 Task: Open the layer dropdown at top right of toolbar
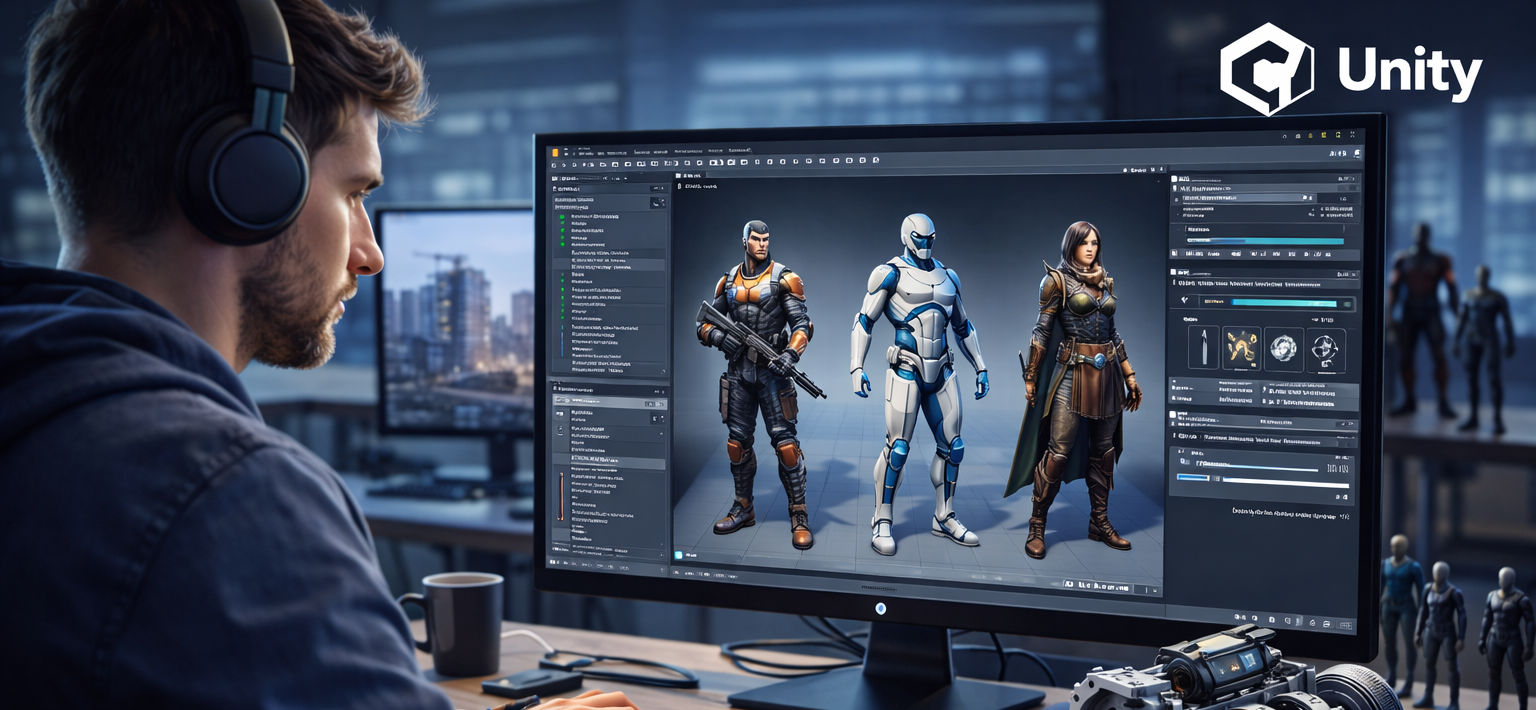pos(1342,155)
